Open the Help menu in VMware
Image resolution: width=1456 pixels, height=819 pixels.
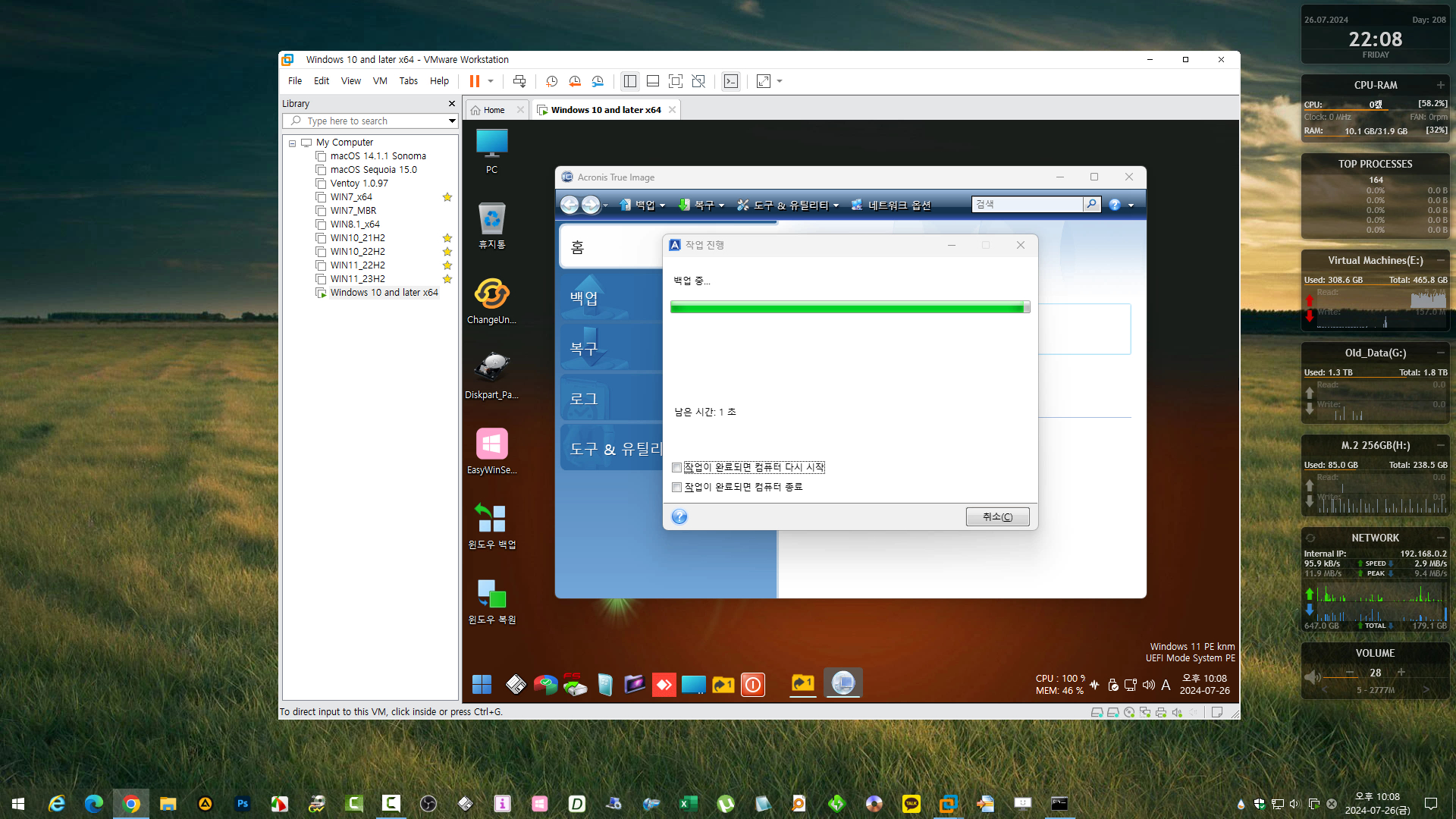tap(440, 81)
